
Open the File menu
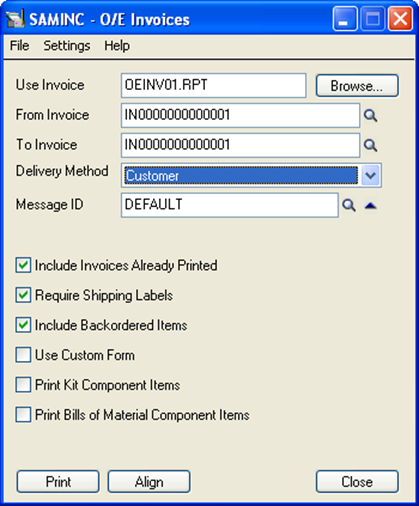pos(19,46)
